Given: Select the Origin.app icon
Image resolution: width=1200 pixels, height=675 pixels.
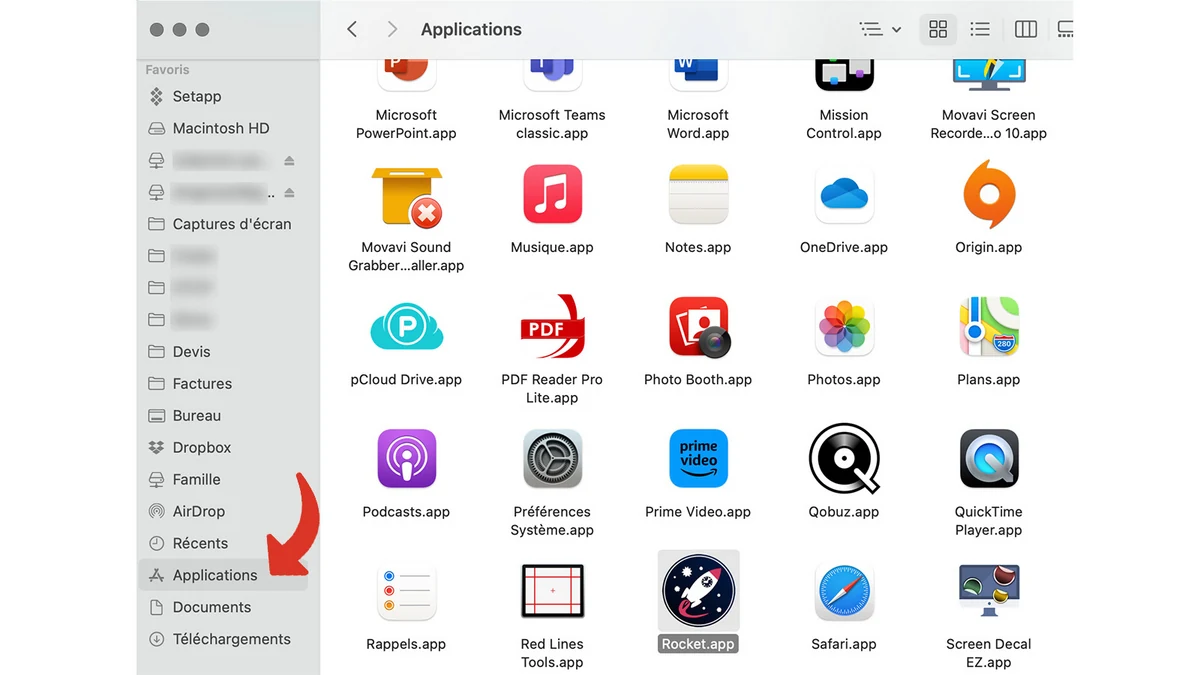Looking at the screenshot, I should [x=989, y=194].
